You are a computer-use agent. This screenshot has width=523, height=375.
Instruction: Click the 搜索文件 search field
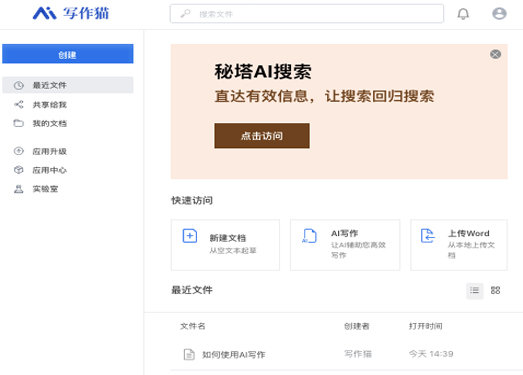[x=307, y=14]
